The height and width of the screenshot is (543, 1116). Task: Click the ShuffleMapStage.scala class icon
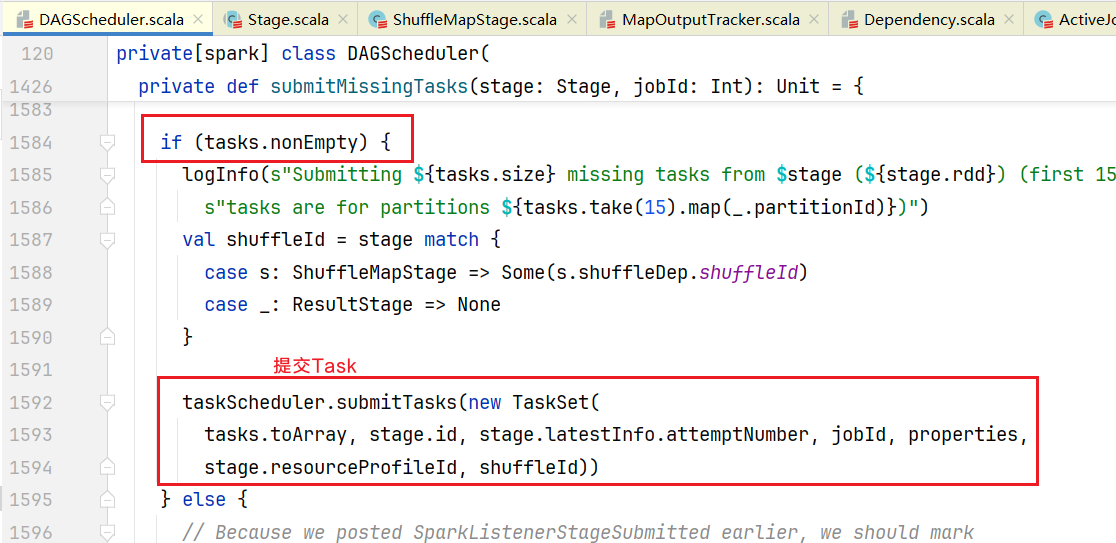[x=377, y=20]
